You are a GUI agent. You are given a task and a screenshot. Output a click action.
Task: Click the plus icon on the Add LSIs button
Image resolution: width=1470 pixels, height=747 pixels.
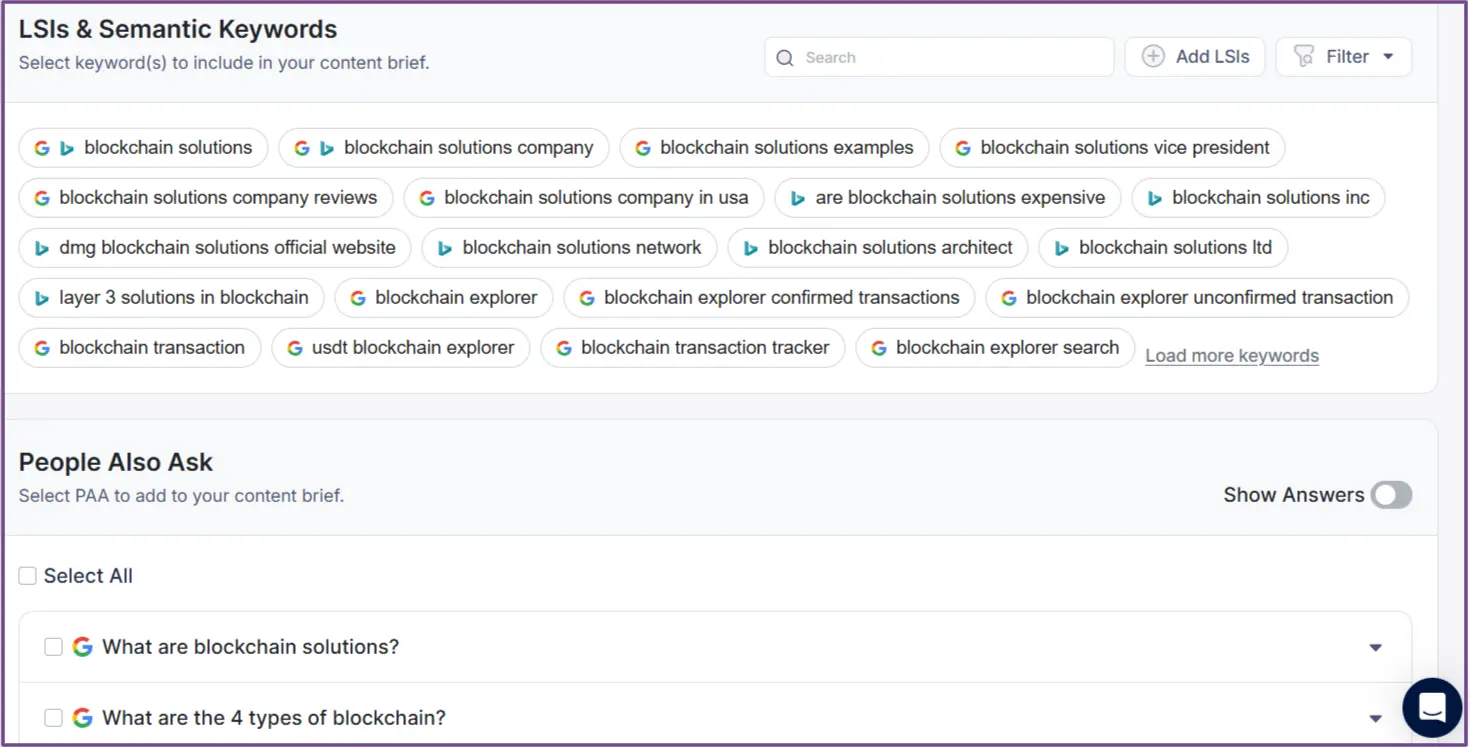click(1154, 57)
